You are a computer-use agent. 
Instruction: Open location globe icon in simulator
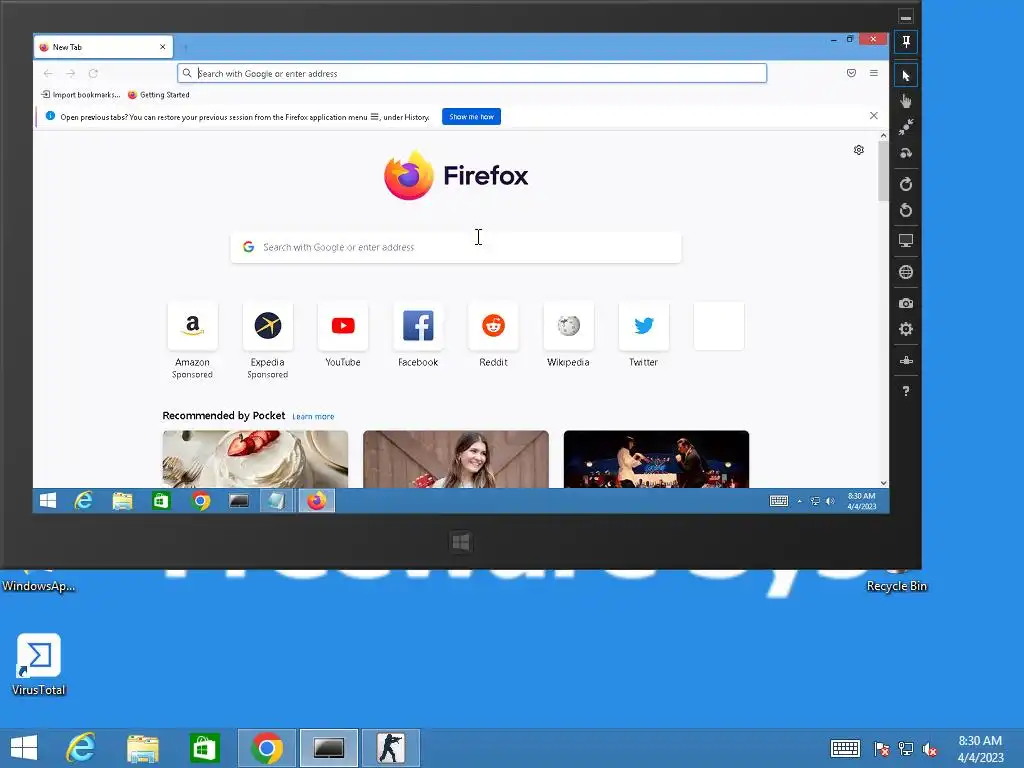906,272
